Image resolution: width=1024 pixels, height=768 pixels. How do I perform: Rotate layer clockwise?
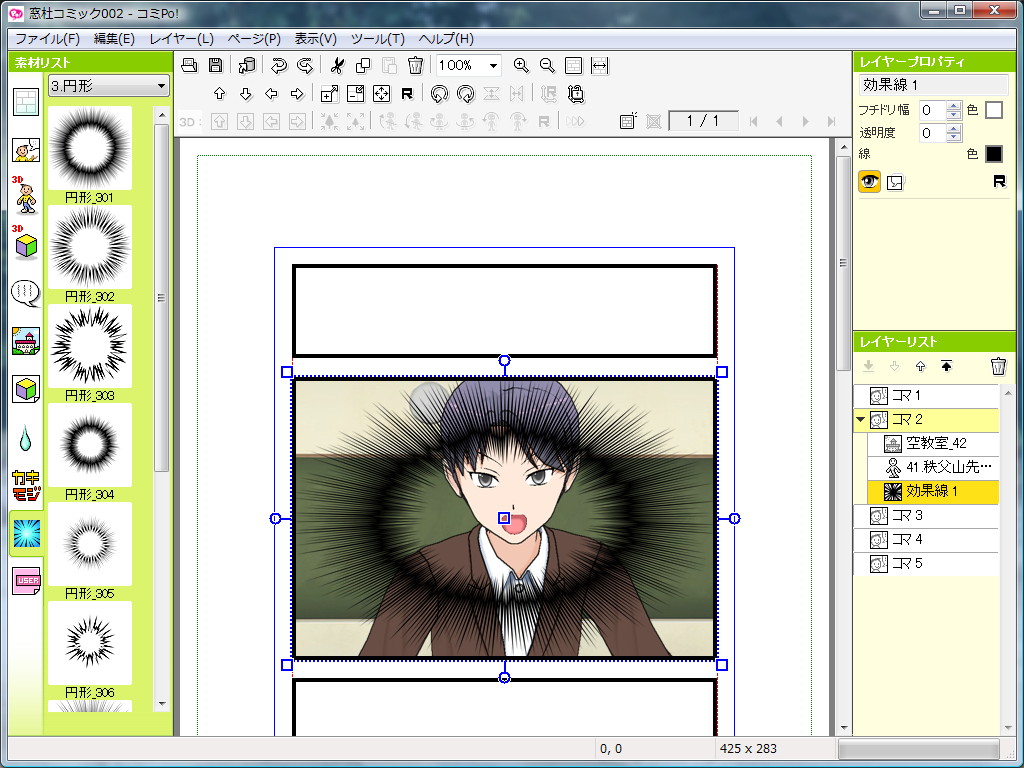pyautogui.click(x=466, y=94)
